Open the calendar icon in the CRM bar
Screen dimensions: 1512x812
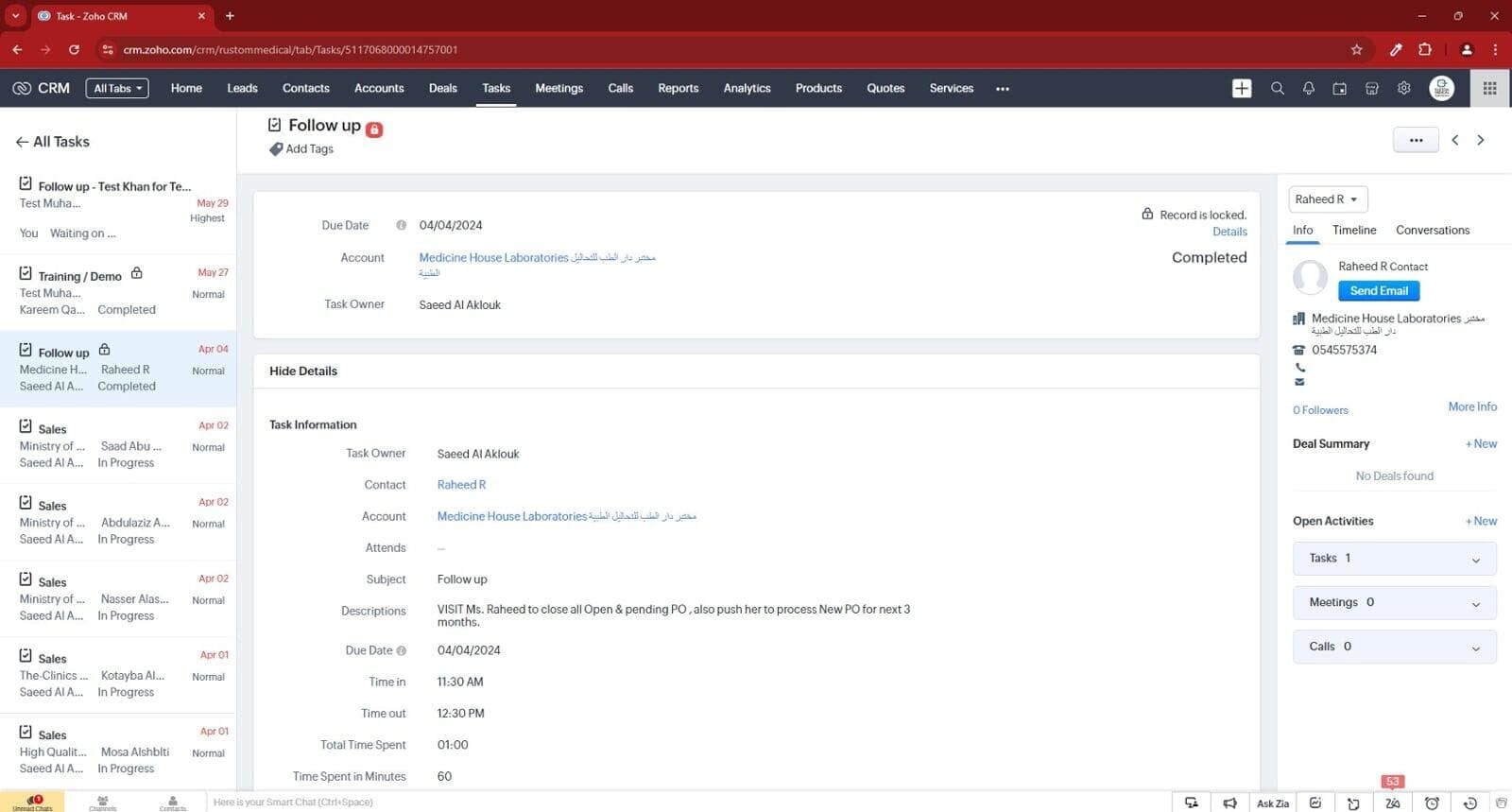point(1340,88)
